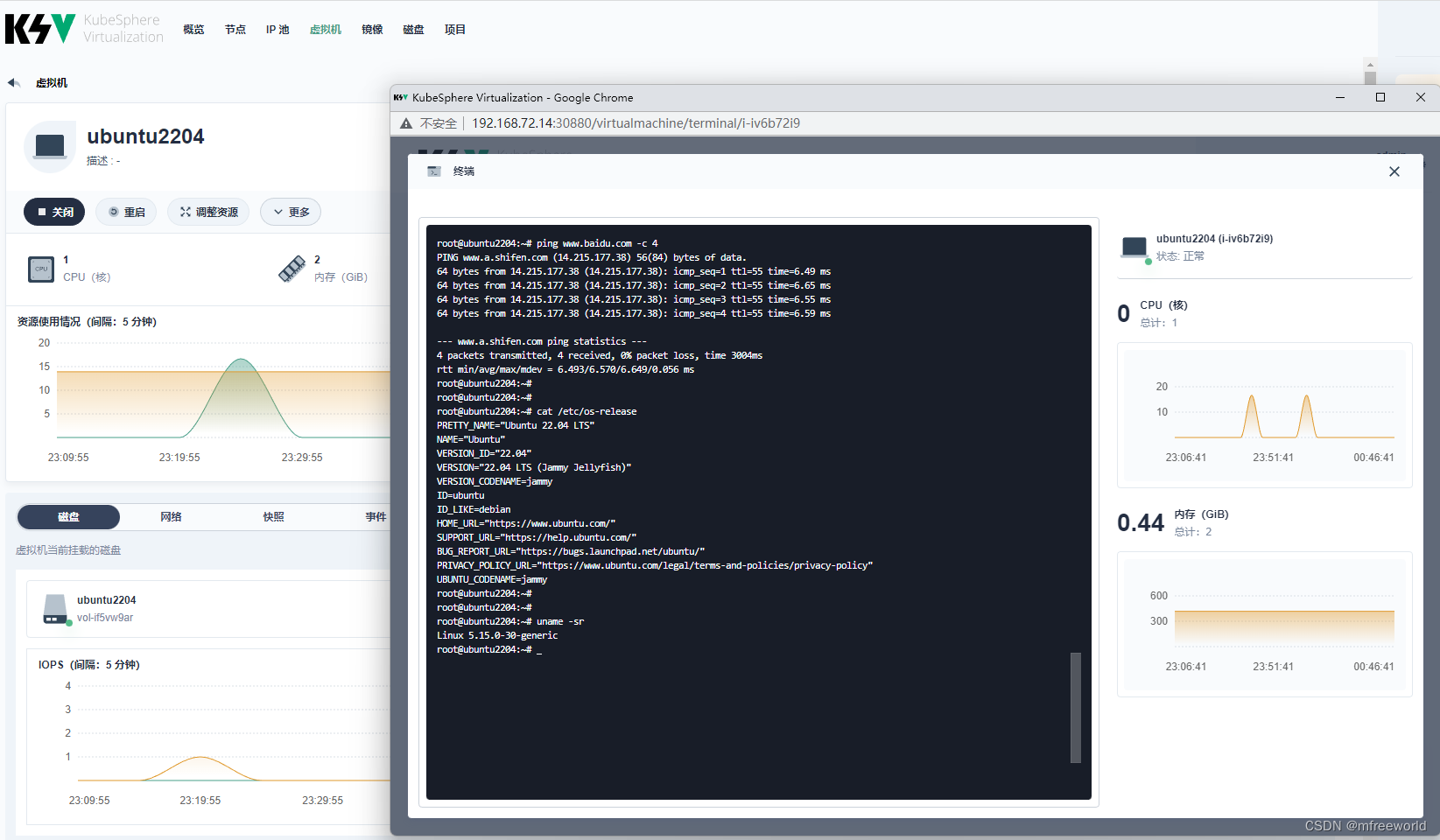Click the 虚拟机当前挂载的磁盘 label

pos(68,550)
